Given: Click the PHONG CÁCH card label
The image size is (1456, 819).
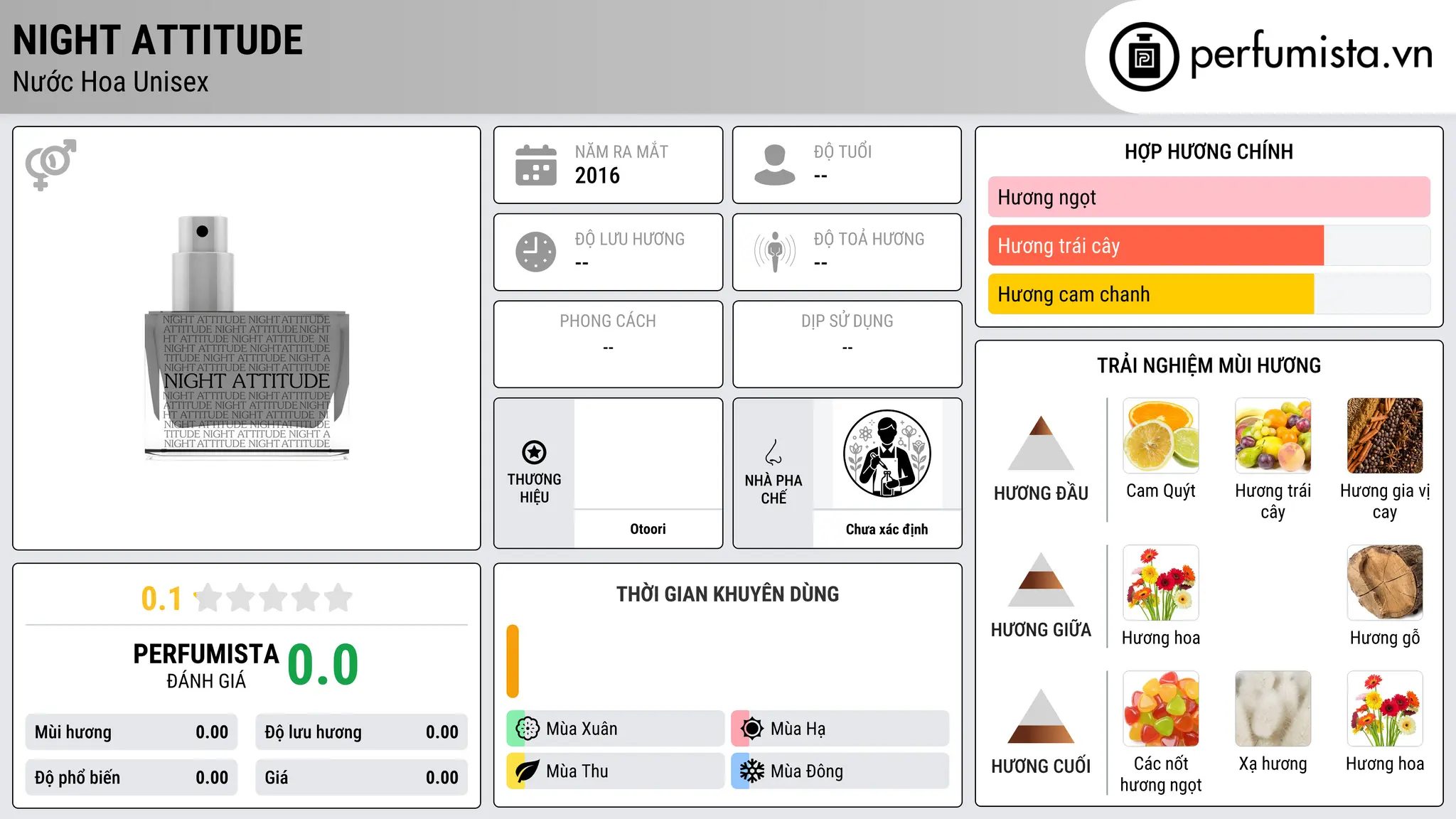Looking at the screenshot, I should point(608,321).
